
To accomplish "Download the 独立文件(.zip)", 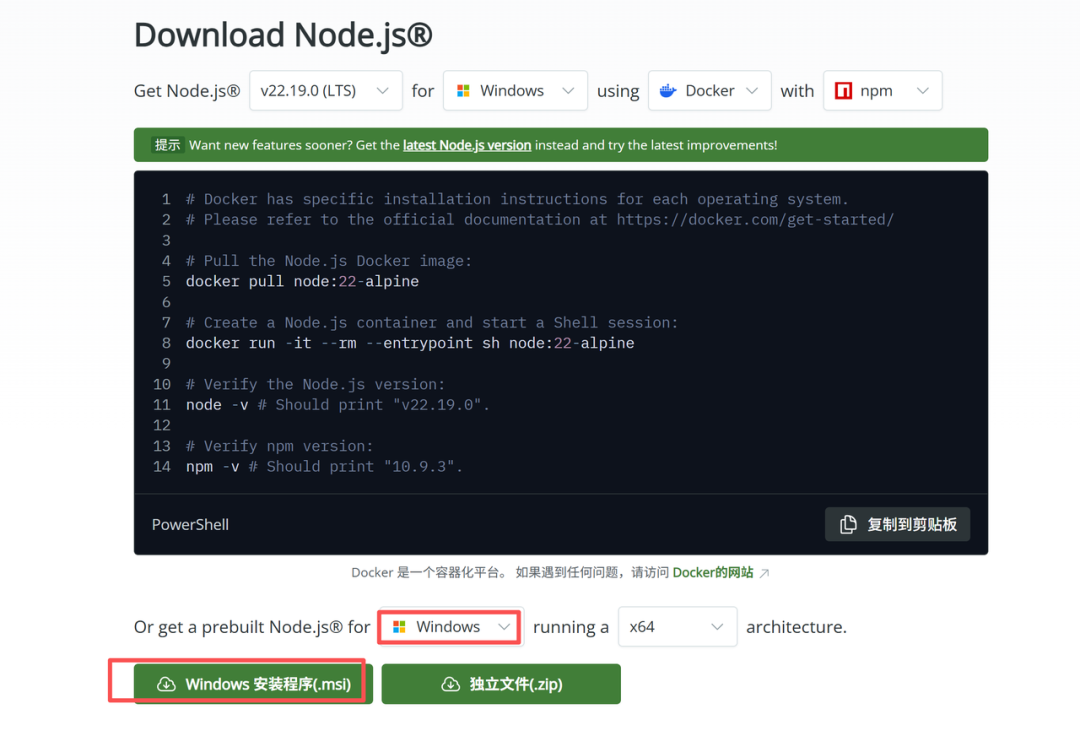I will point(501,684).
